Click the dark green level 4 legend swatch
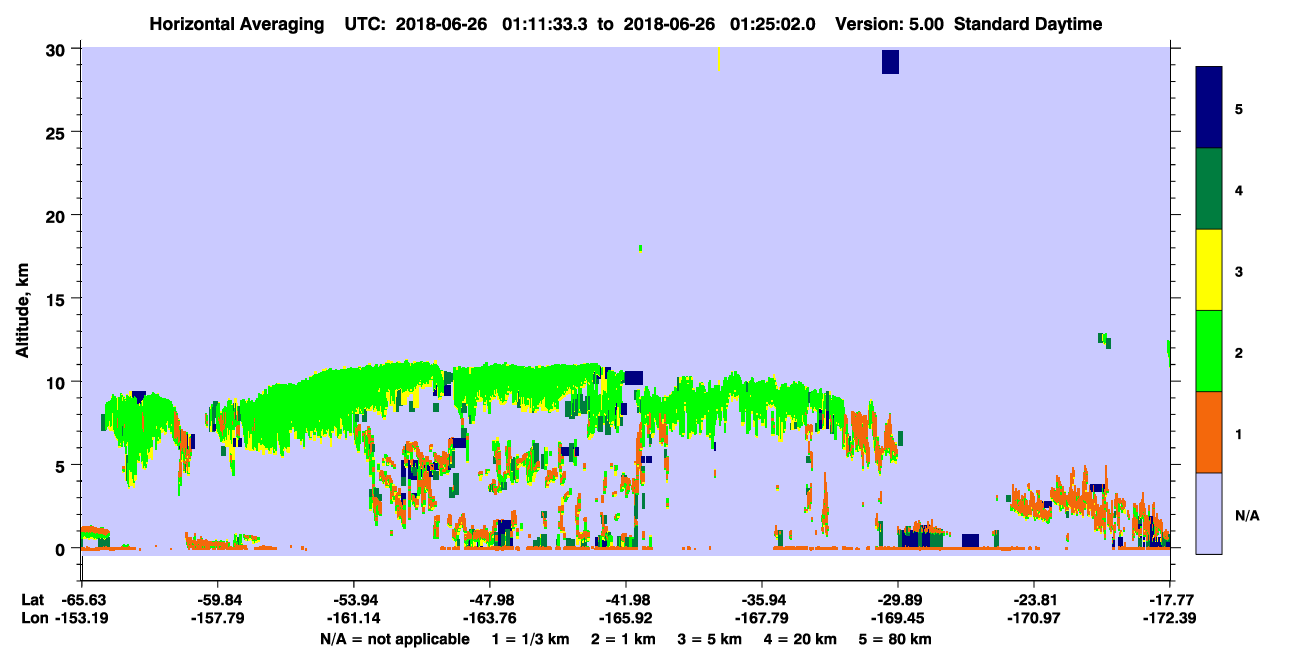1300x667 pixels. click(x=1209, y=189)
